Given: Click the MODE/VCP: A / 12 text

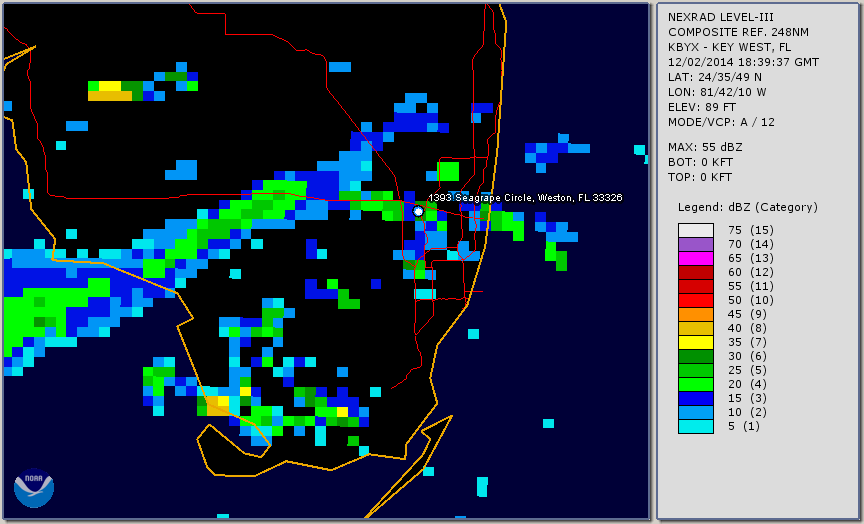Looking at the screenshot, I should click(721, 122).
